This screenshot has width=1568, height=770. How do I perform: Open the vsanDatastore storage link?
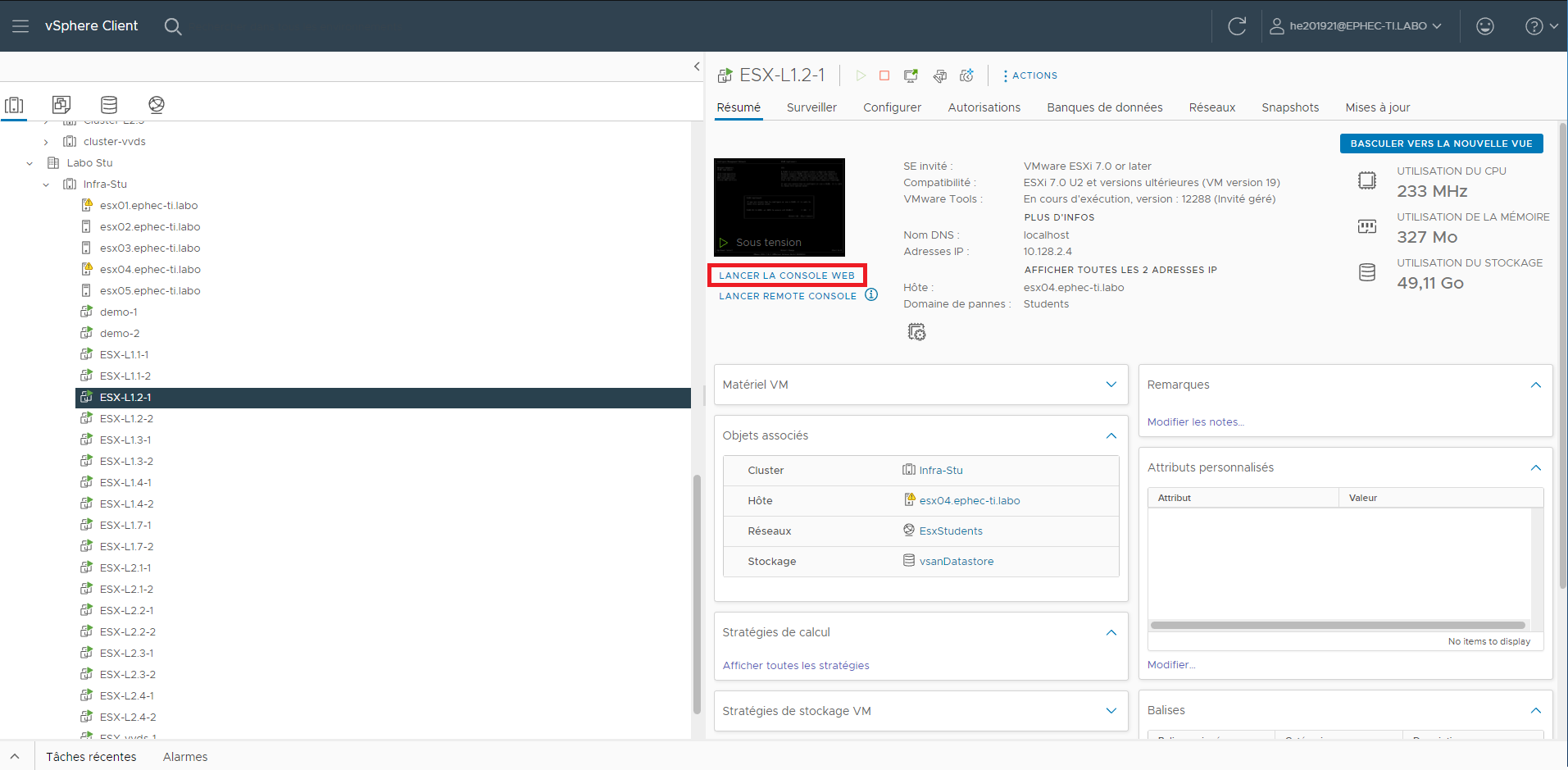[956, 561]
